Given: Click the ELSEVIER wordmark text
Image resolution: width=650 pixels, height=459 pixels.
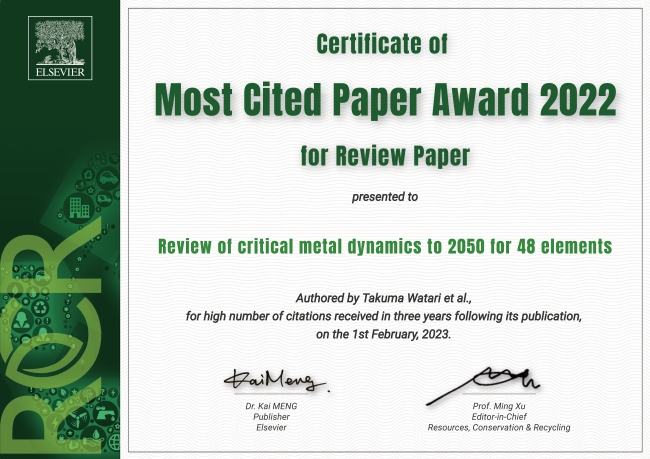Looking at the screenshot, I should pyautogui.click(x=63, y=72).
